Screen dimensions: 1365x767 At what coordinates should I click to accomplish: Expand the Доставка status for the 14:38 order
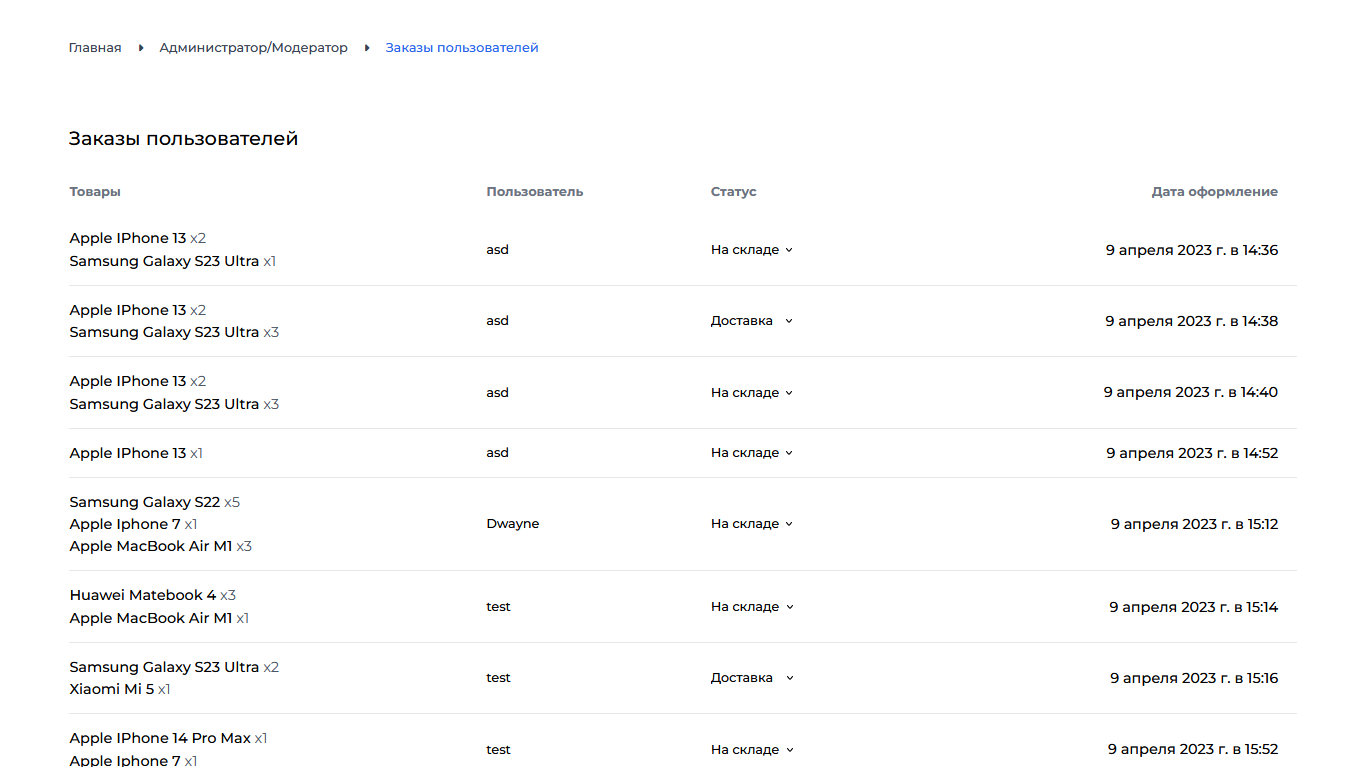(x=751, y=320)
